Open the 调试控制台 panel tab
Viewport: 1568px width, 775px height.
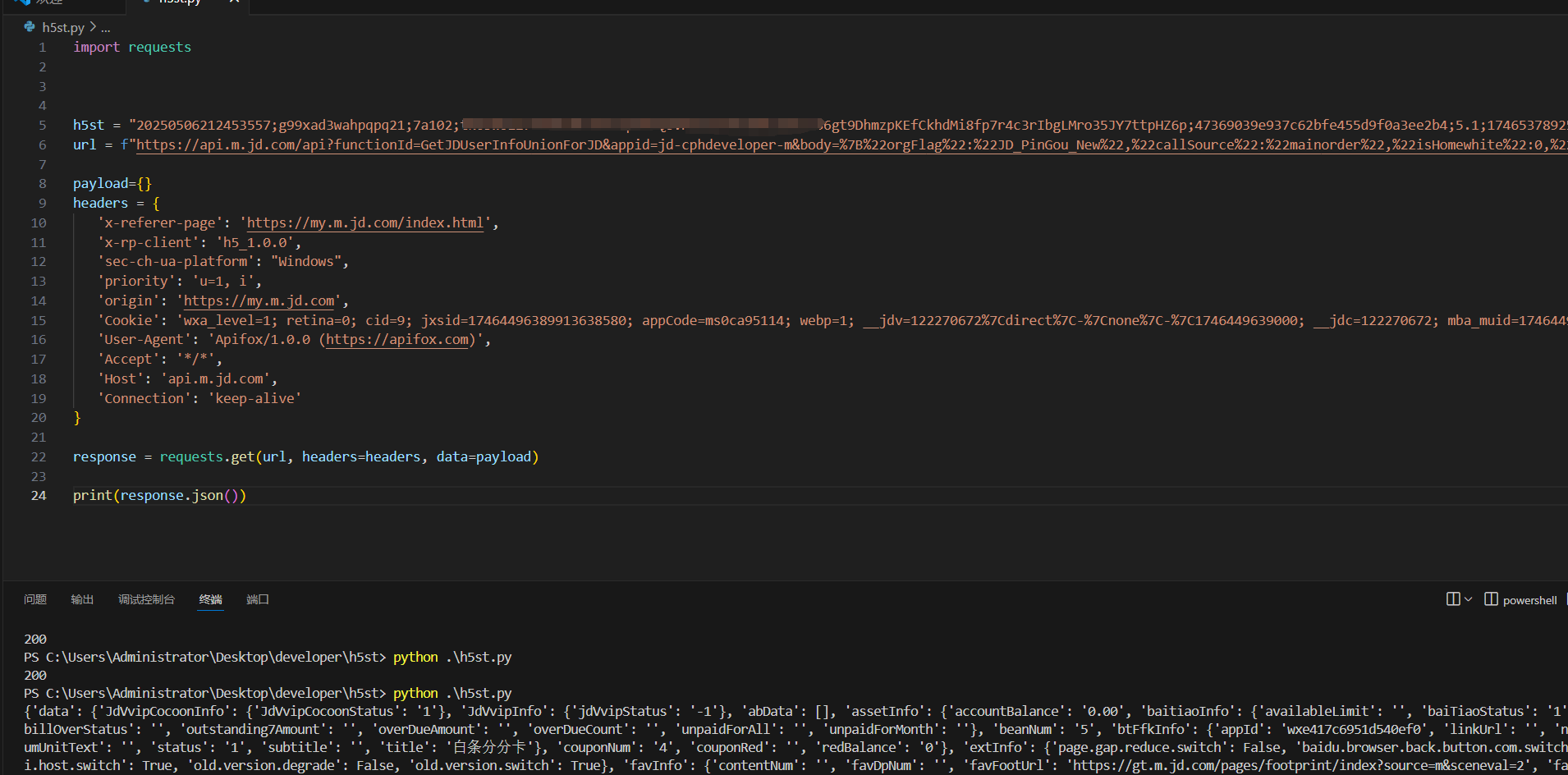tap(146, 599)
